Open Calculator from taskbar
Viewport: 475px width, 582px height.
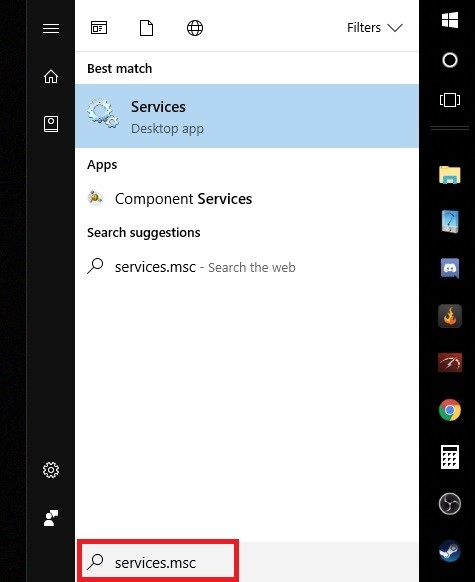[x=450, y=457]
